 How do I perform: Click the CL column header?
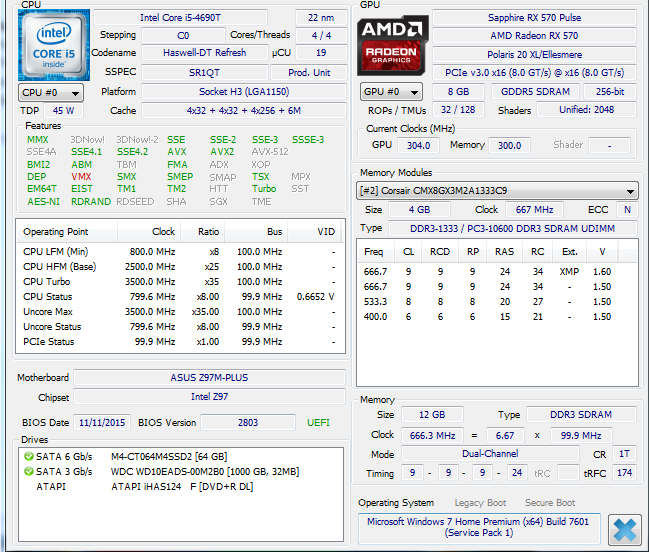tap(409, 252)
